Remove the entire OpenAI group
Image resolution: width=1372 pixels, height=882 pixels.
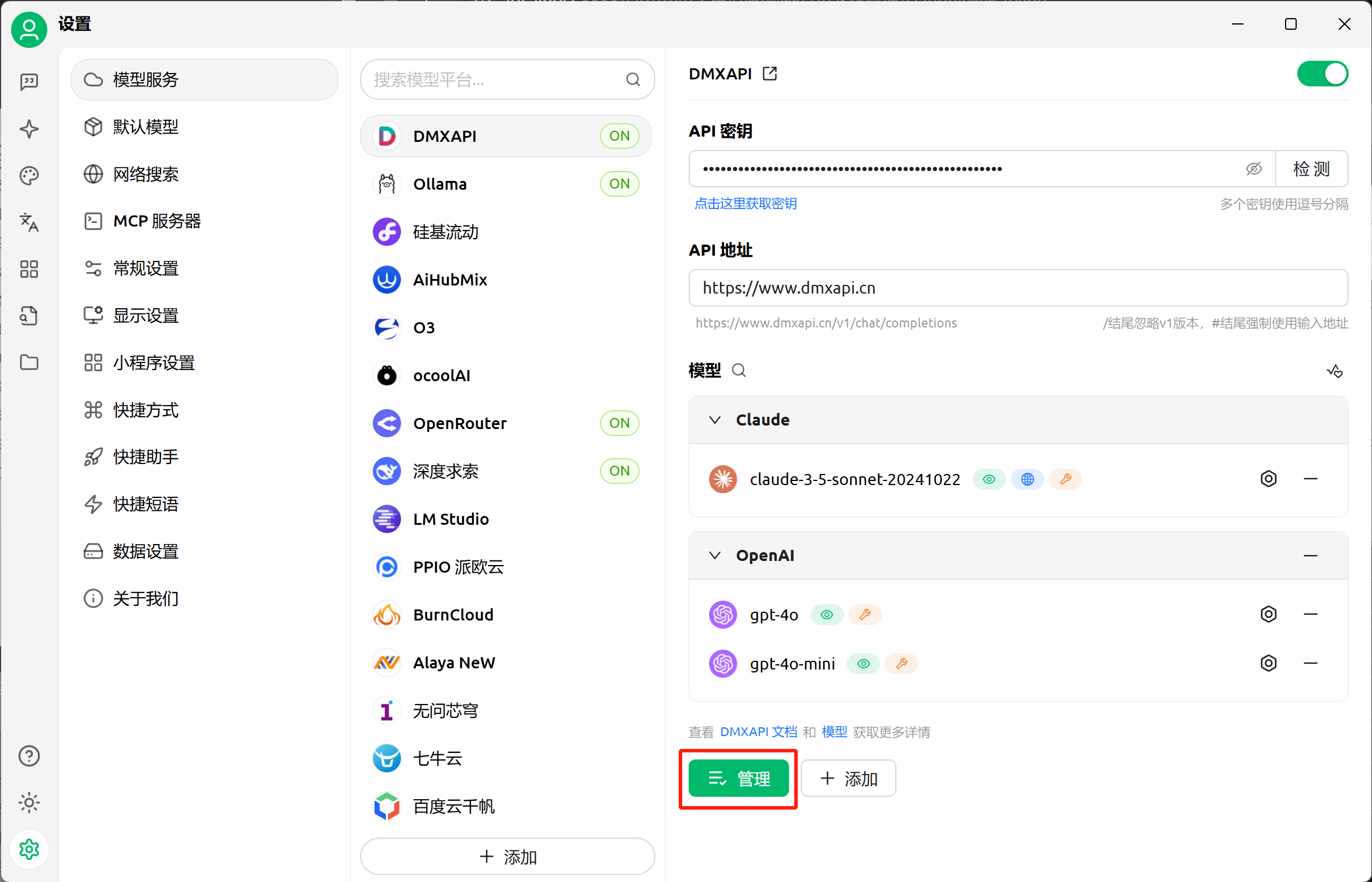point(1311,556)
